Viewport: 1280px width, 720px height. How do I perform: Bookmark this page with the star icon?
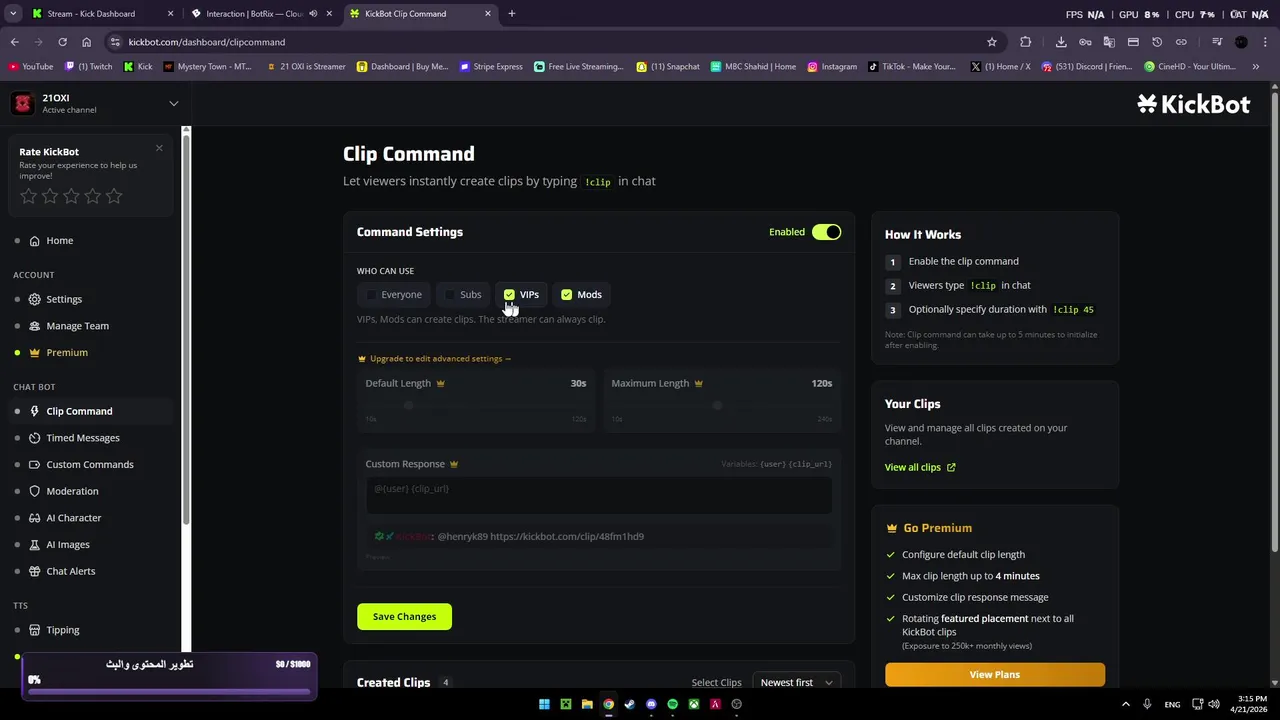992,42
